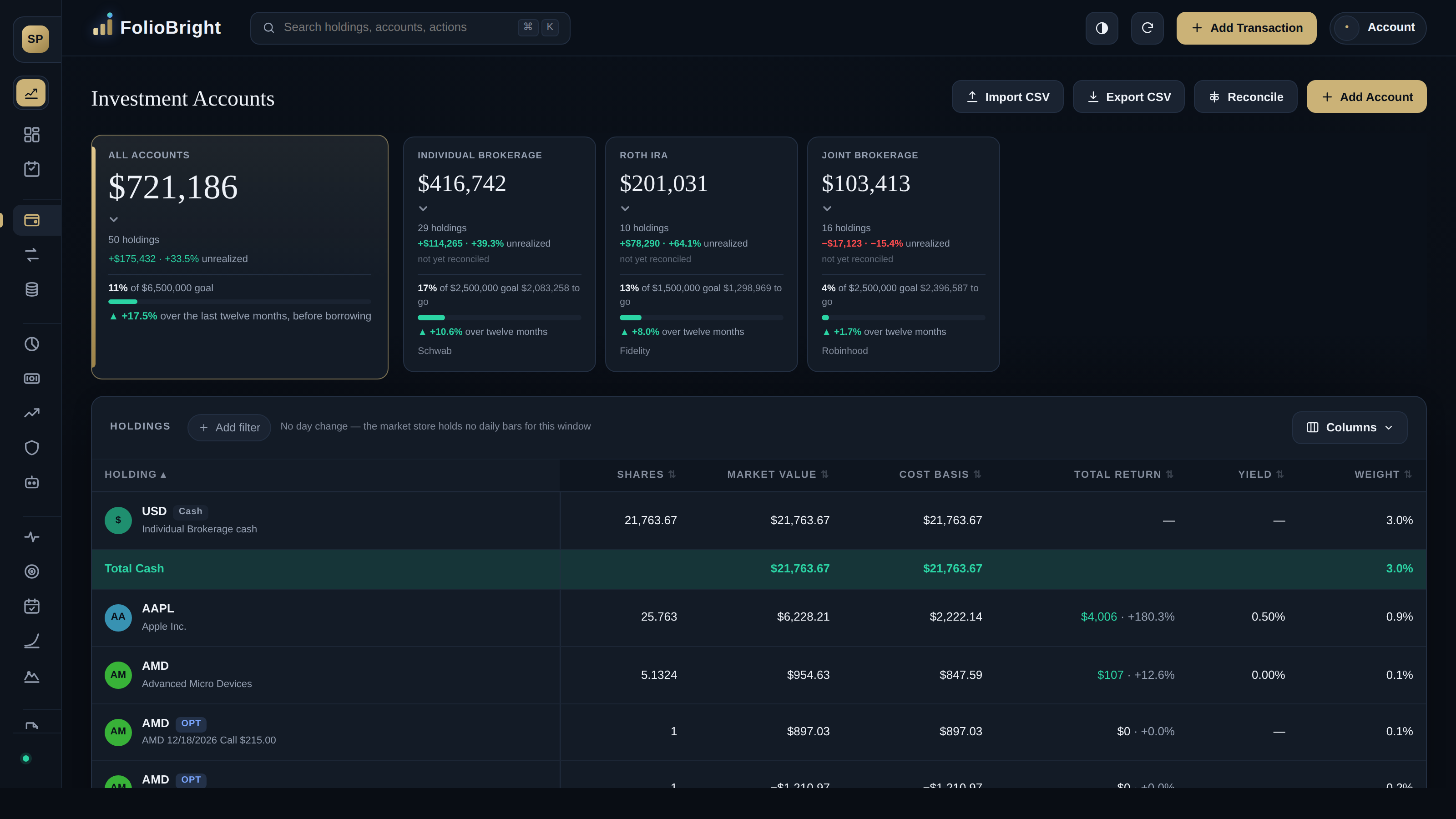1456x819 pixels.
Task: Click the FolioBright logo
Action: (x=157, y=26)
